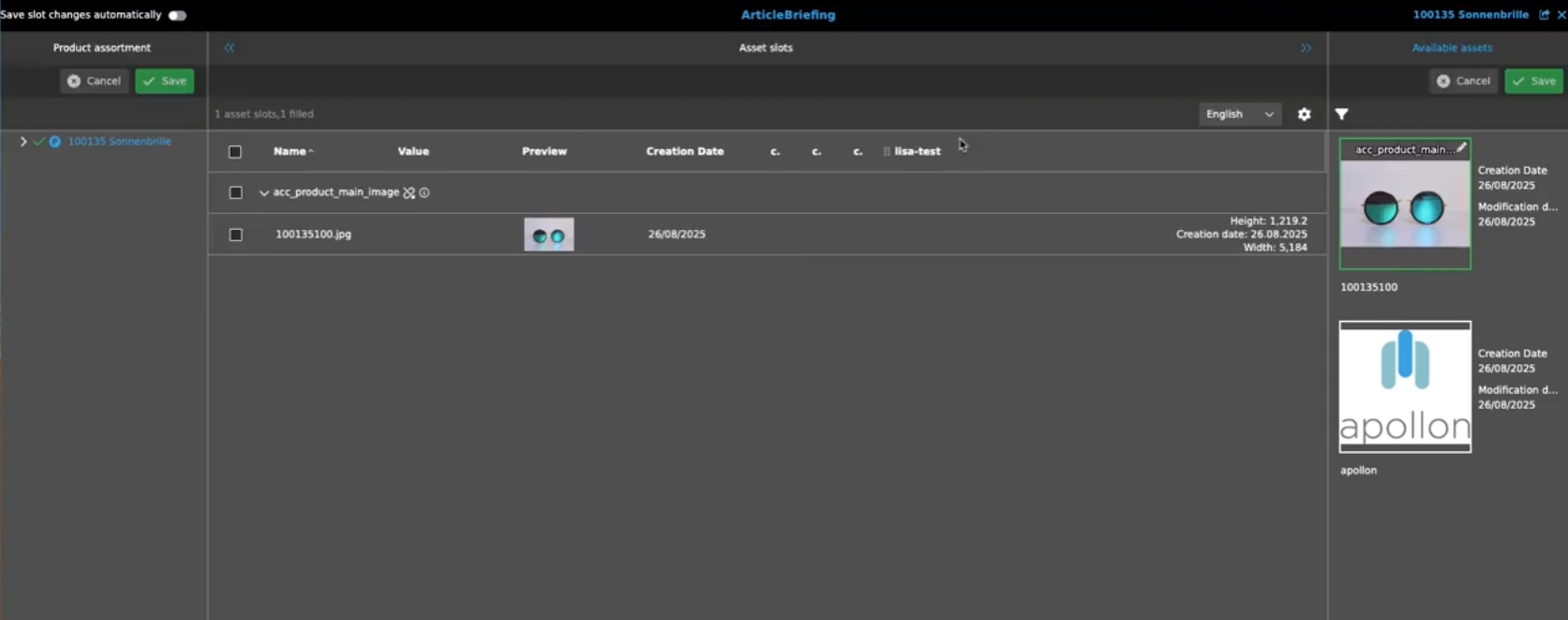Toggle Save slot changes automatically switch
The height and width of the screenshot is (620, 1568).
pos(177,15)
